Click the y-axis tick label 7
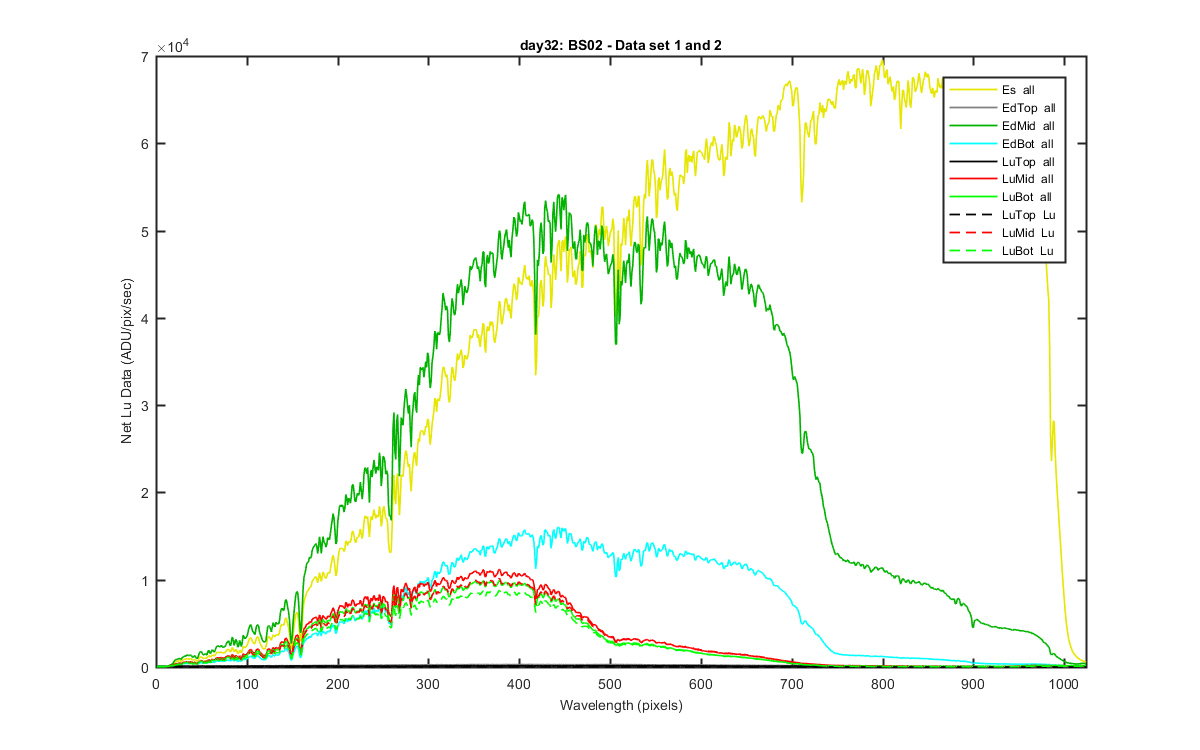The width and height of the screenshot is (1200, 750). [x=146, y=57]
